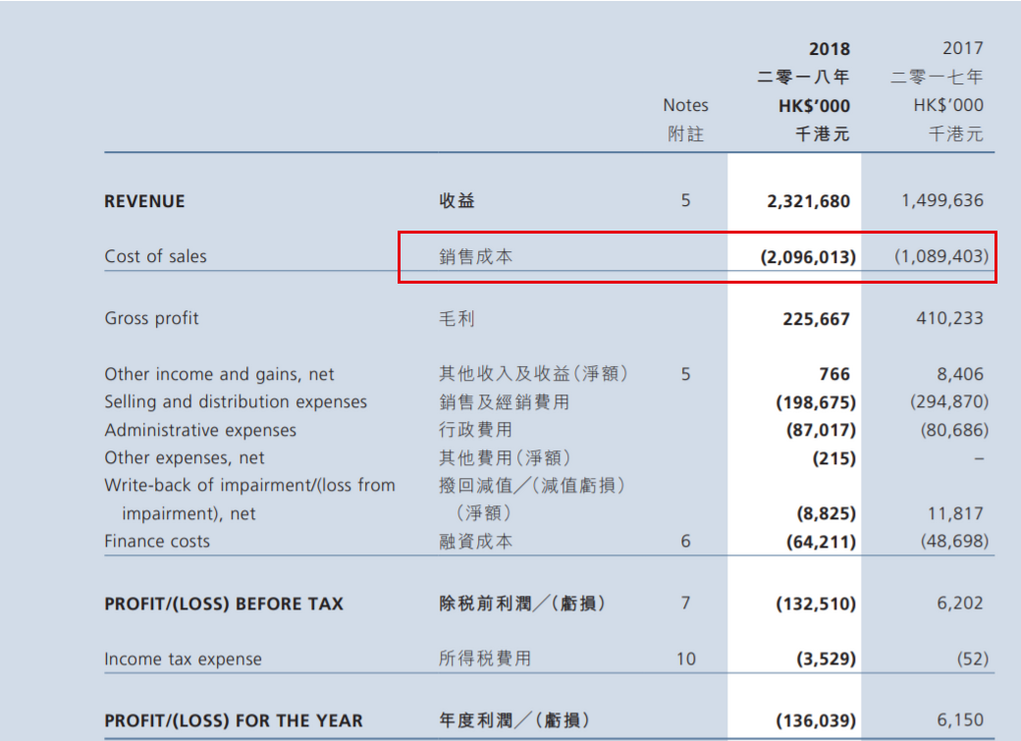Click the 2017 profit before tax 6,202
Image resolution: width=1021 pixels, height=741 pixels.
[960, 603]
